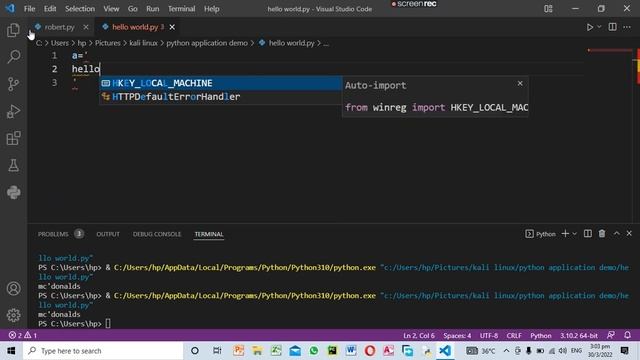The image size is (640, 360).
Task: Expand the launch profile dropdown arrow
Action: [574, 234]
